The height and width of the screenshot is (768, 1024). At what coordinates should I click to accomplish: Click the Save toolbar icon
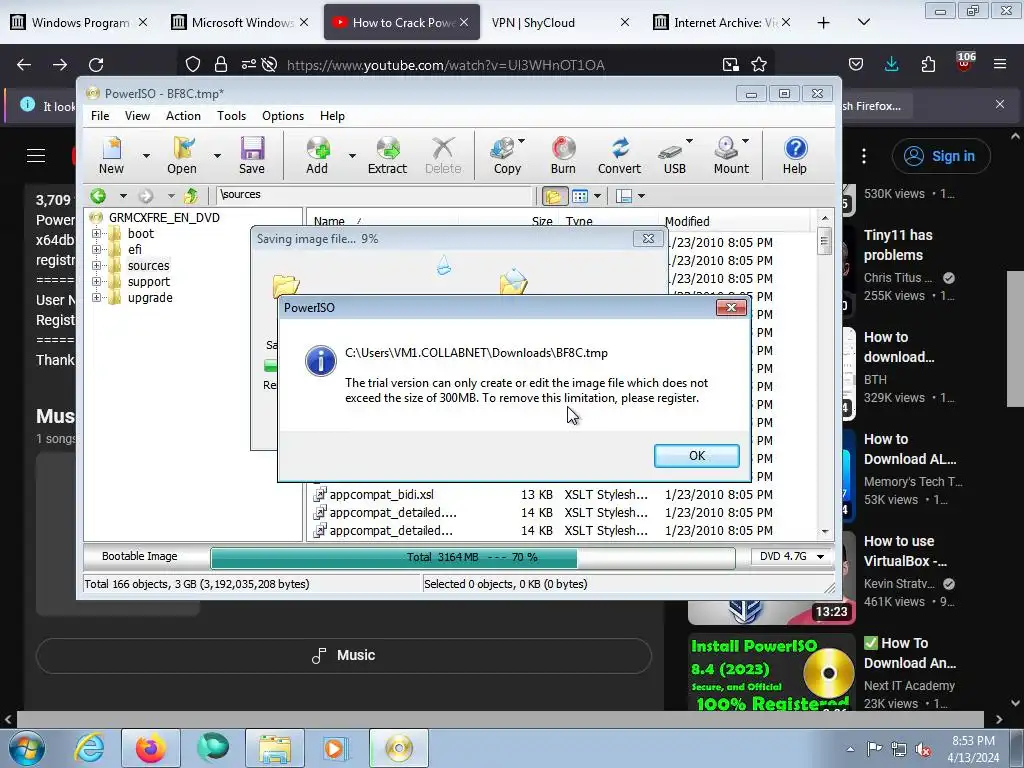(252, 155)
